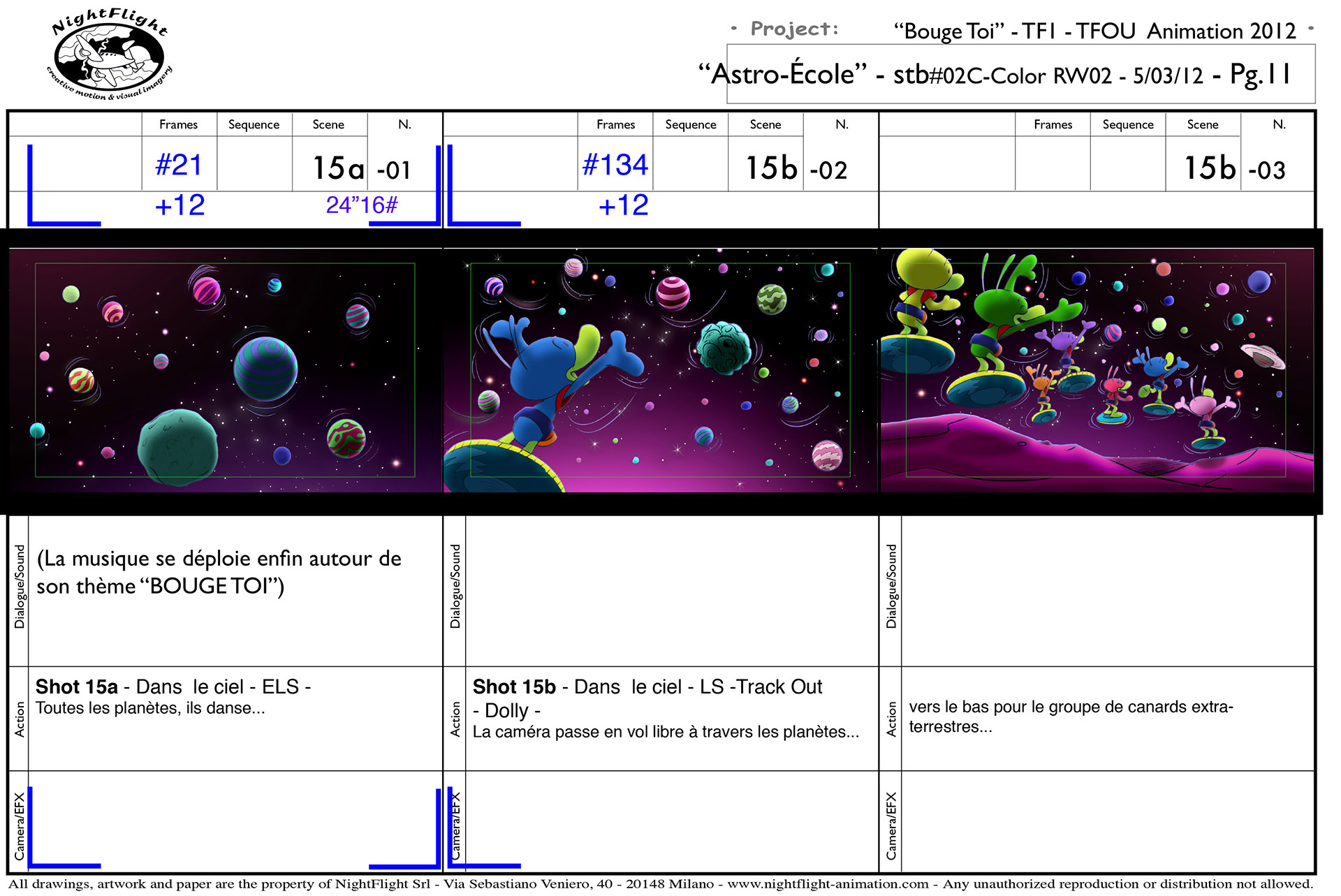Click the "- Dolly -" line in Shot 15b
Screen dimensions: 1341x896
point(506,711)
